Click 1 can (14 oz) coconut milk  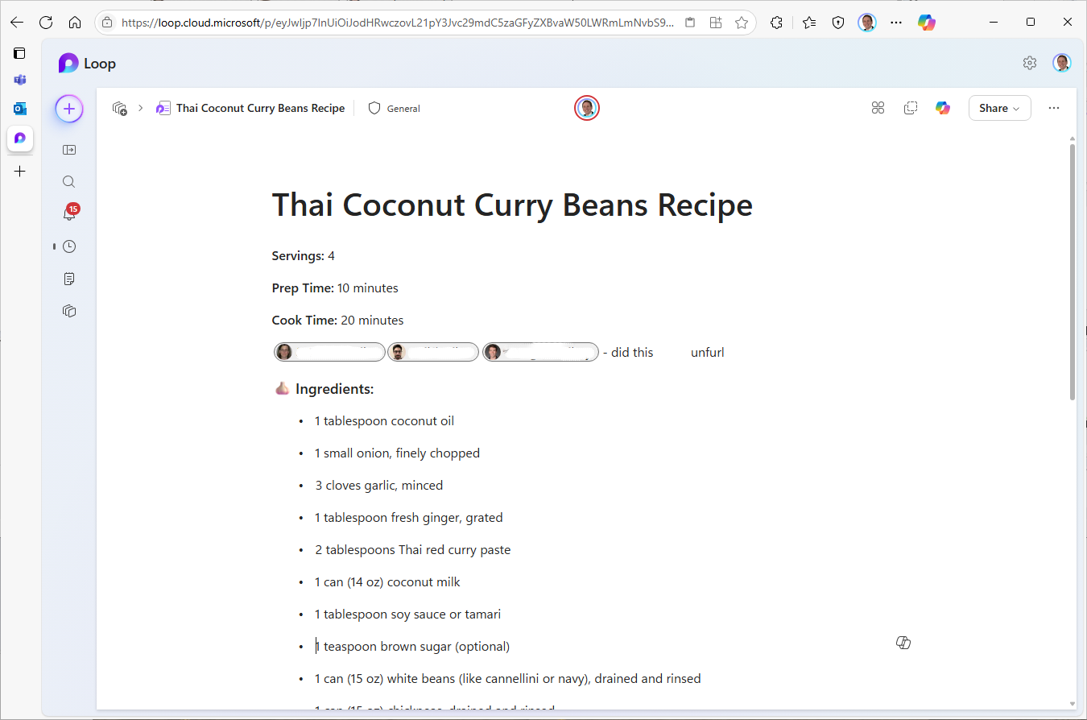pos(387,582)
